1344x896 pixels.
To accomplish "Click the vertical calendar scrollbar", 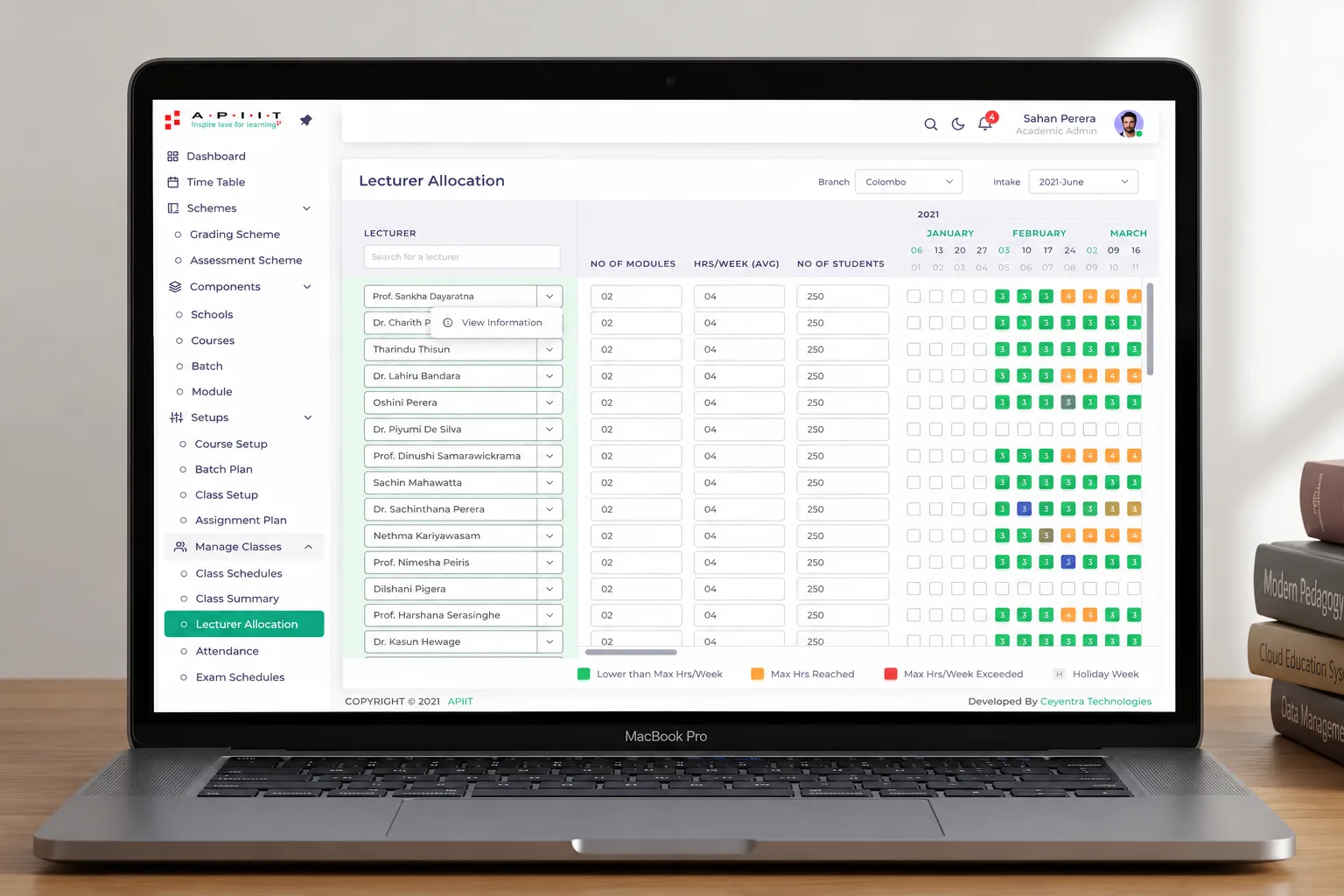I will (1150, 329).
